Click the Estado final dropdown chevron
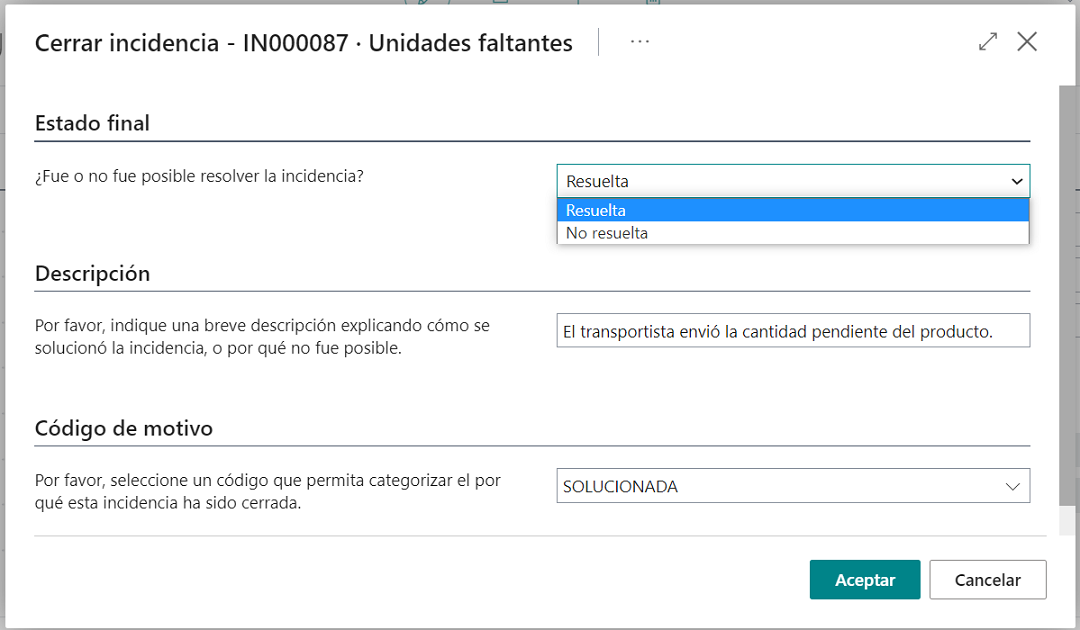This screenshot has height=630, width=1080. 1017,182
